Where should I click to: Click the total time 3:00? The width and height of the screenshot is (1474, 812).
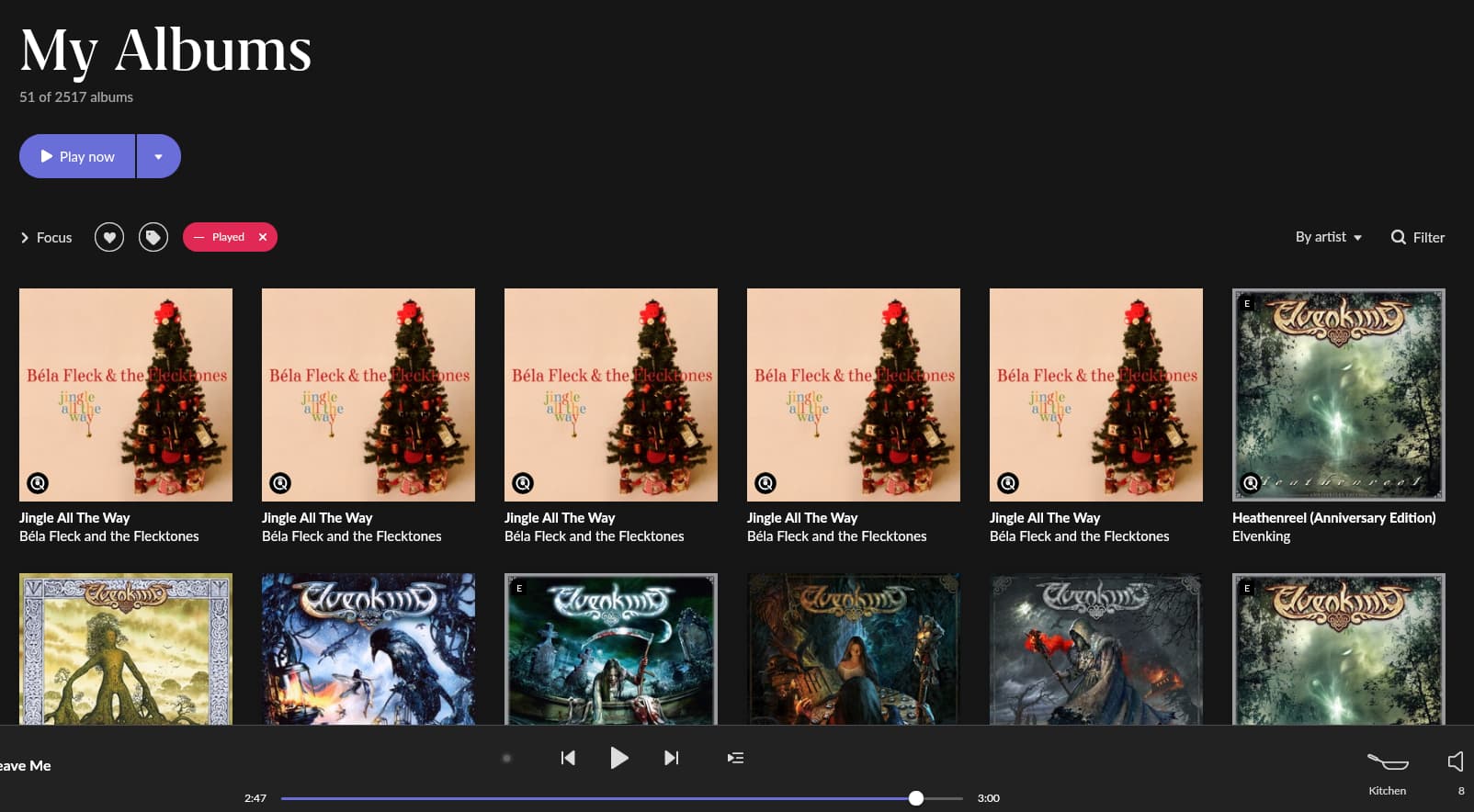click(989, 798)
